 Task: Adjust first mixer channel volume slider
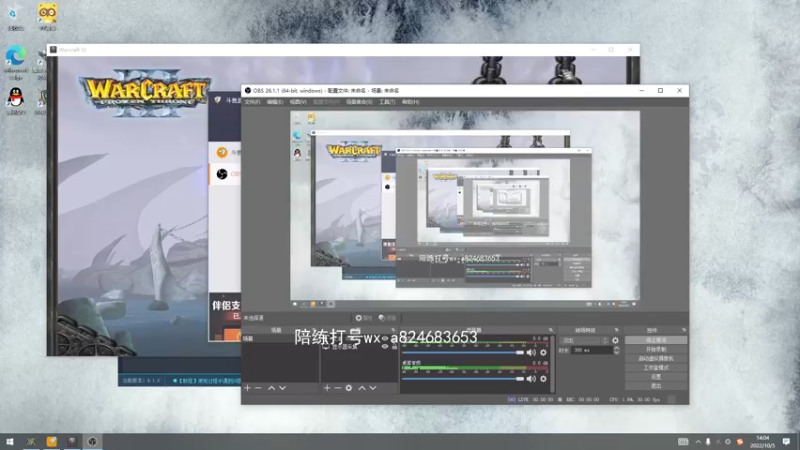point(463,353)
